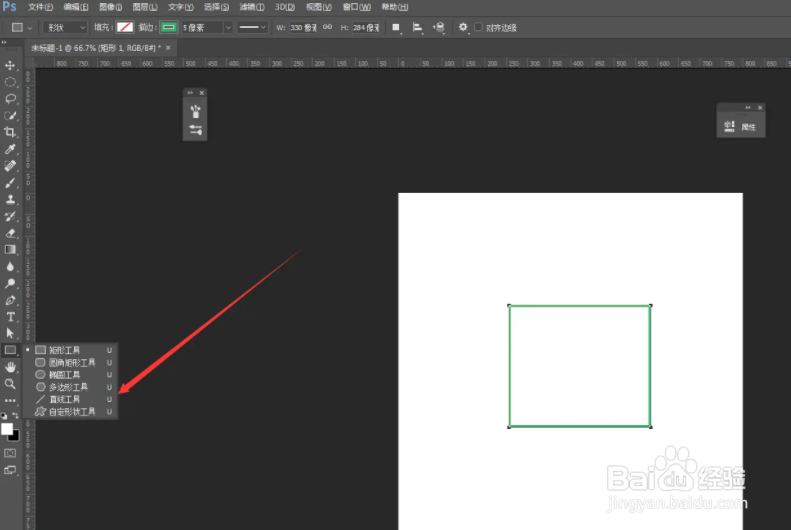Click the path operations icon in options bar

click(396, 28)
